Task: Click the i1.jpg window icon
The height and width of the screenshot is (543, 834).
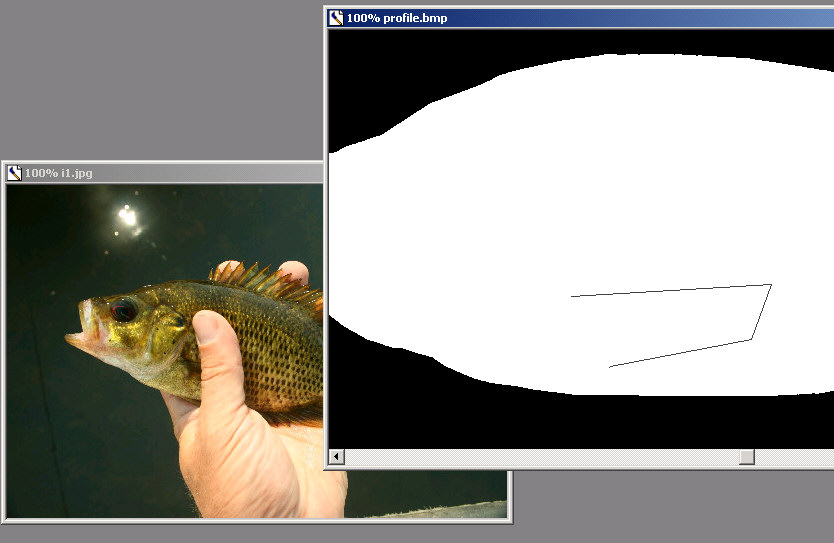Action: 14,173
